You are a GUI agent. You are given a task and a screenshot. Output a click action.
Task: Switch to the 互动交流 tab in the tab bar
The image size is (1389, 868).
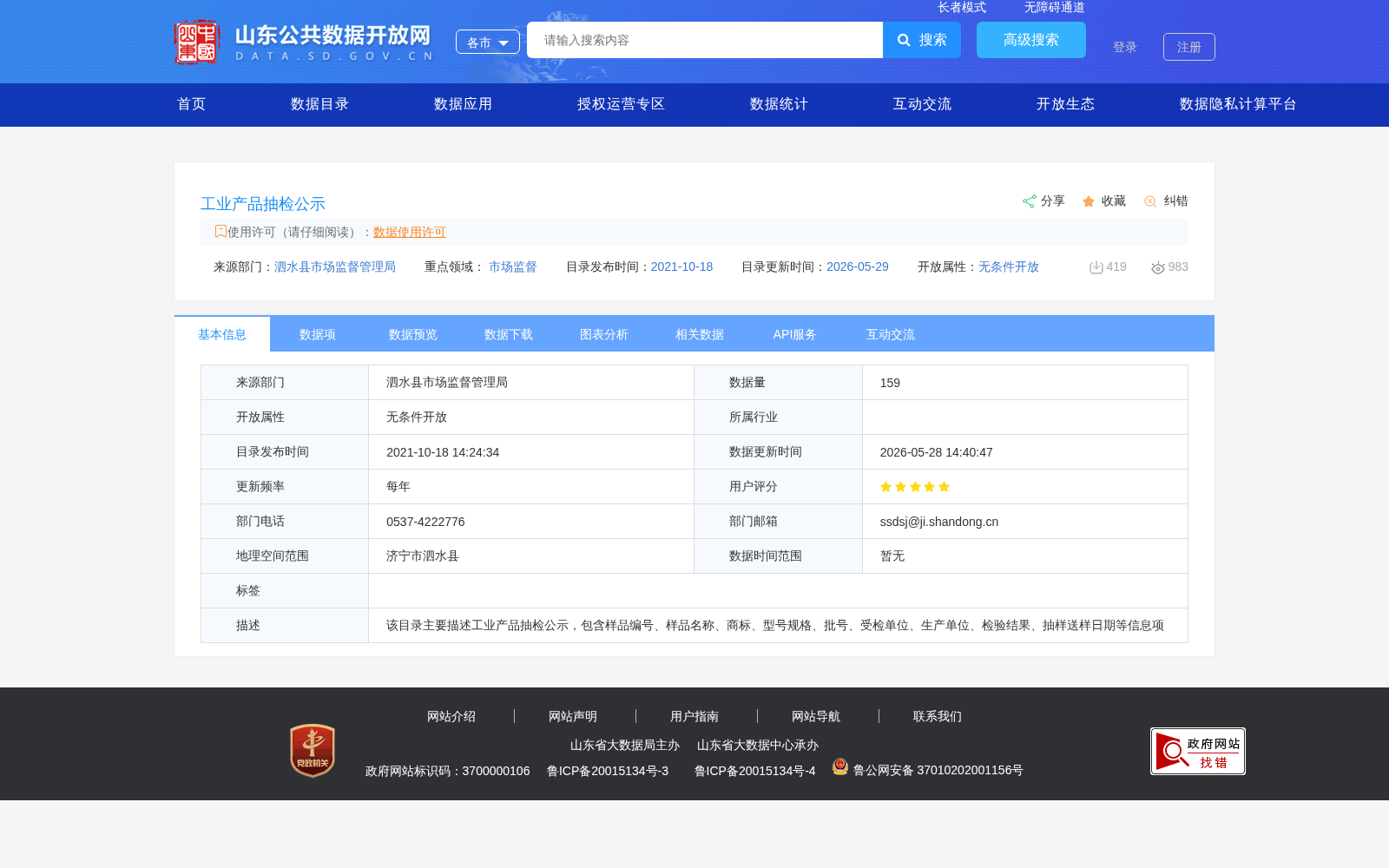click(891, 334)
